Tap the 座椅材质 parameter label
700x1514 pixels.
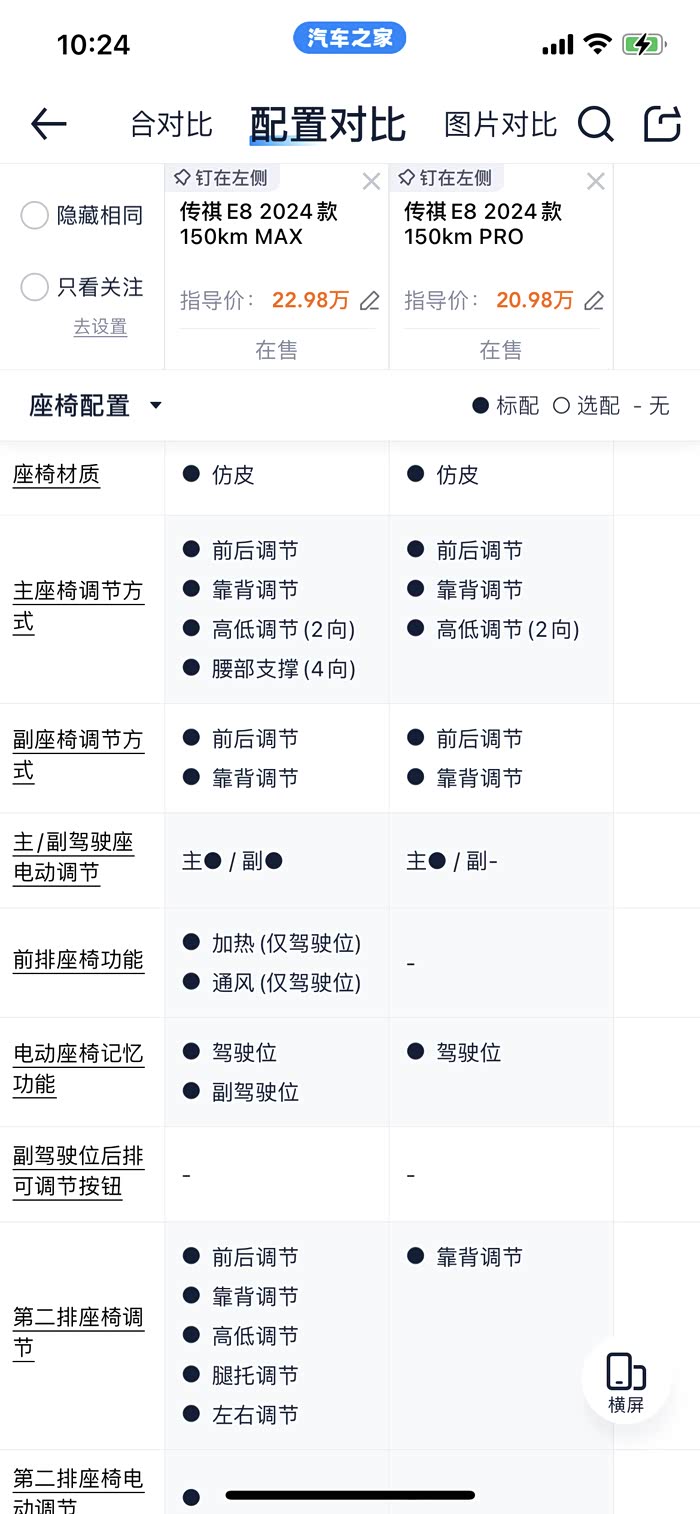[56, 475]
